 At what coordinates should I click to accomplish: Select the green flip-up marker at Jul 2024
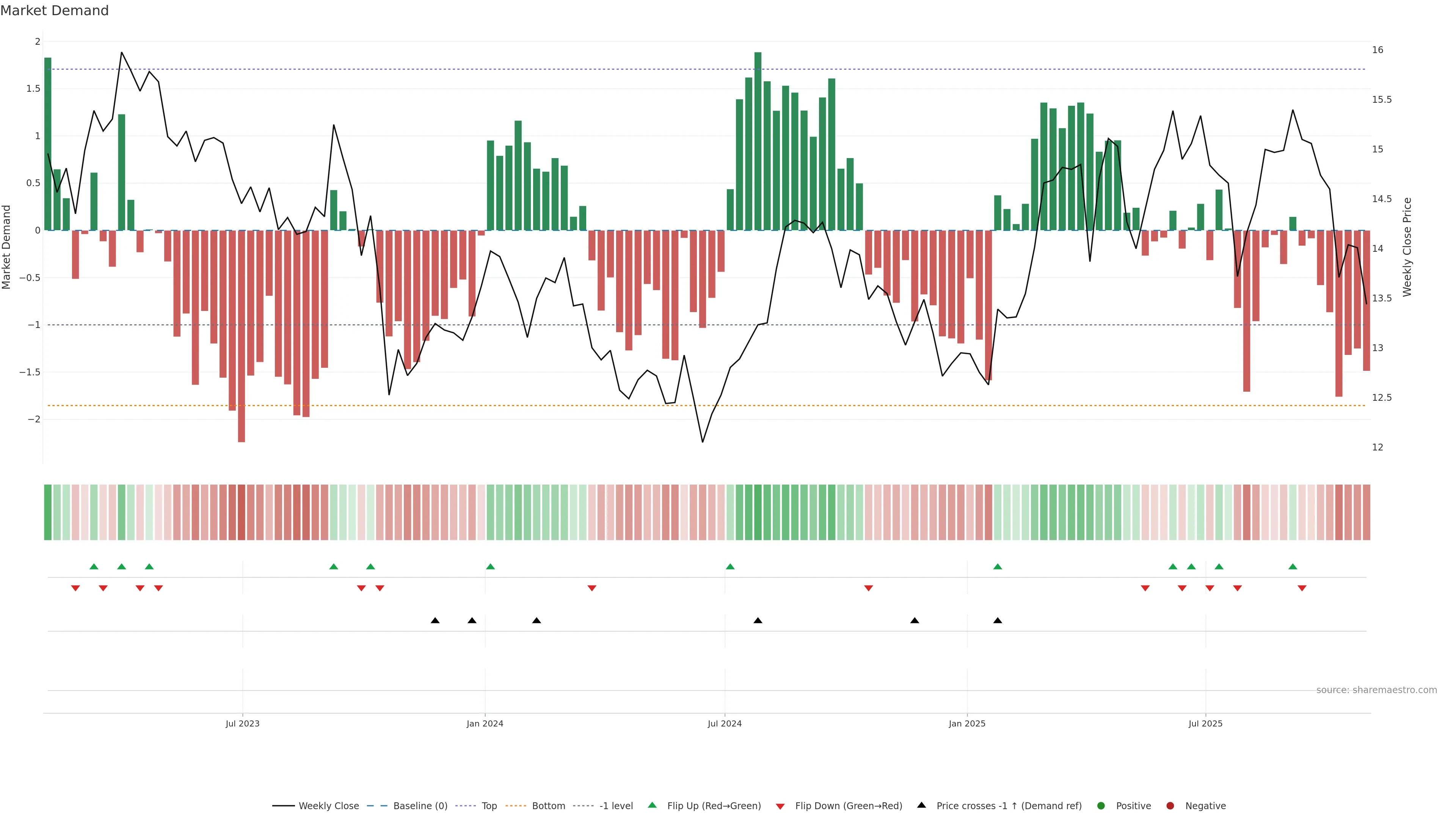point(730,566)
